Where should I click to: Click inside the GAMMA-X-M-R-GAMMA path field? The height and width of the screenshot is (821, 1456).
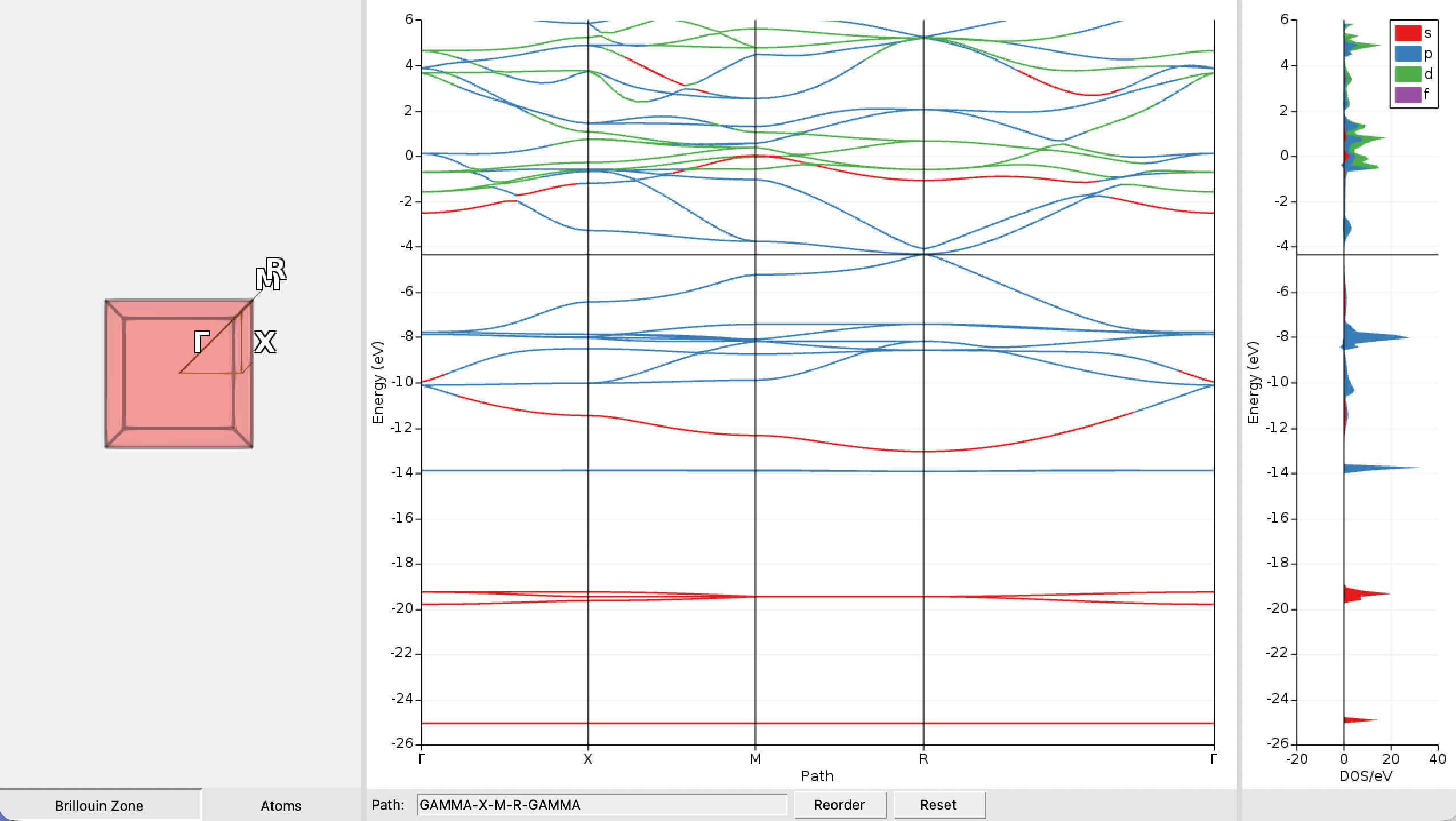coord(603,804)
